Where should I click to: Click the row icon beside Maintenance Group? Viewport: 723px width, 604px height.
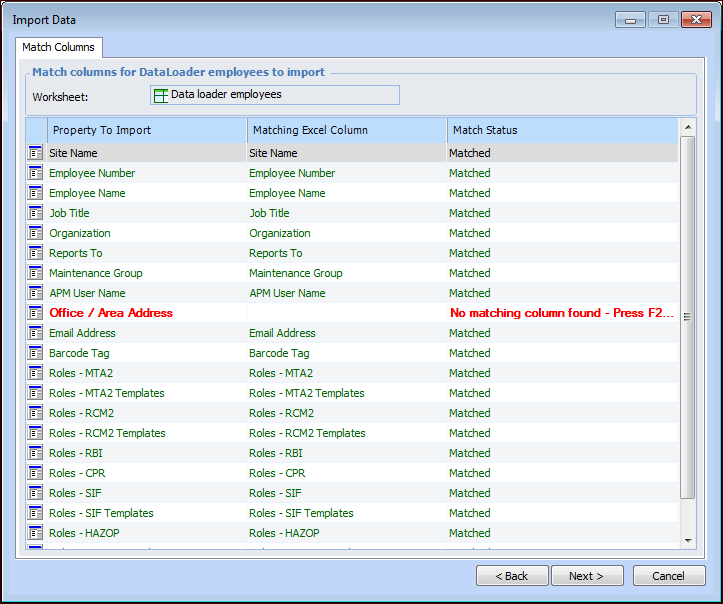[x=36, y=273]
